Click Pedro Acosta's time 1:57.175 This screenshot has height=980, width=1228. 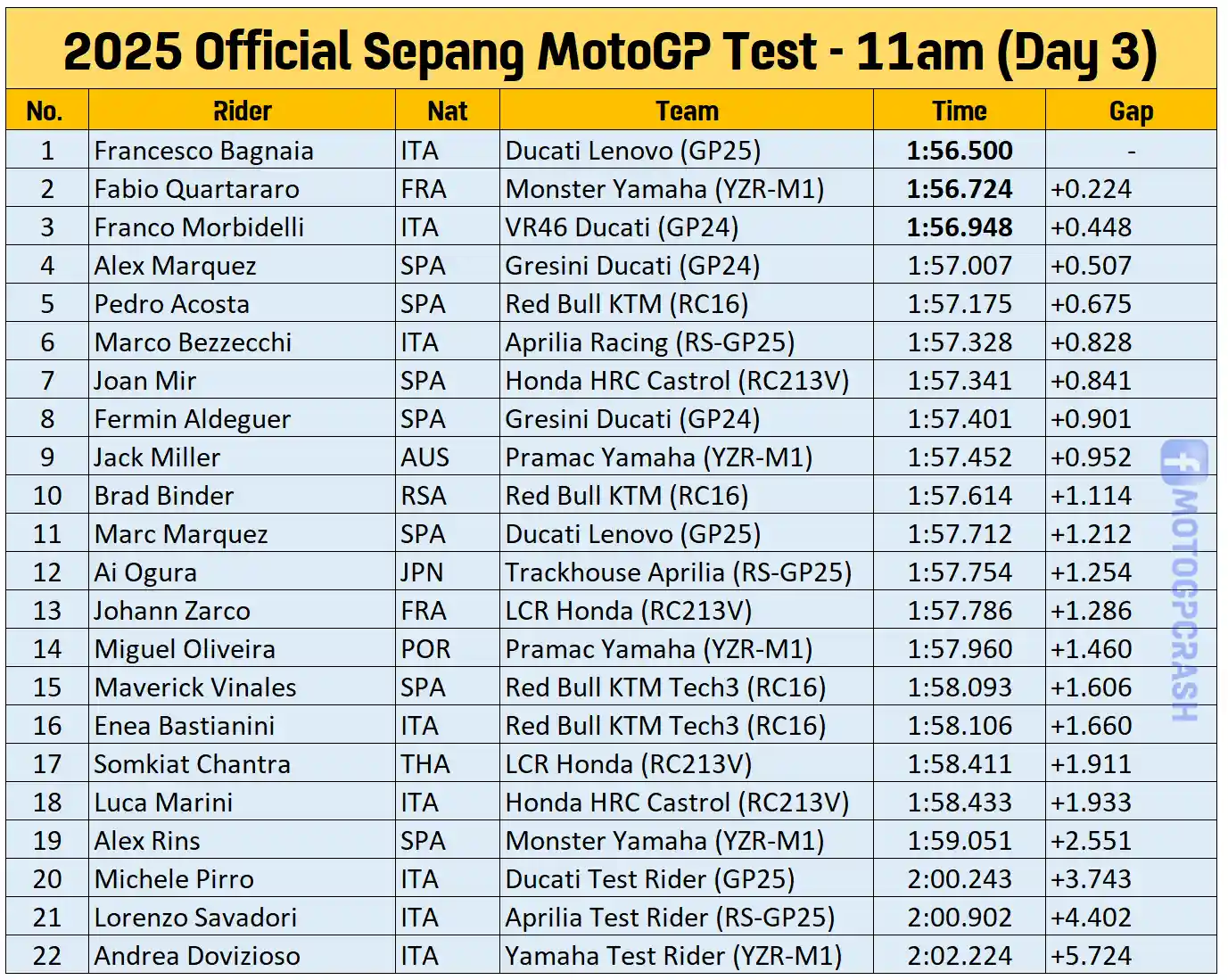[x=960, y=304]
